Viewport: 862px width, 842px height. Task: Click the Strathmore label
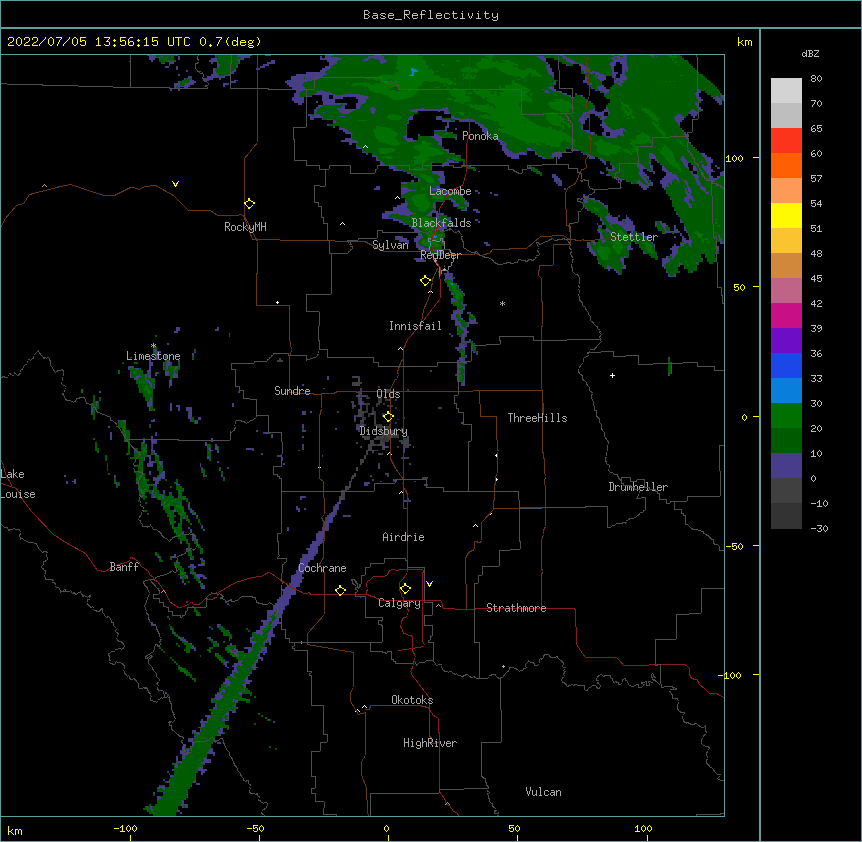coord(516,608)
